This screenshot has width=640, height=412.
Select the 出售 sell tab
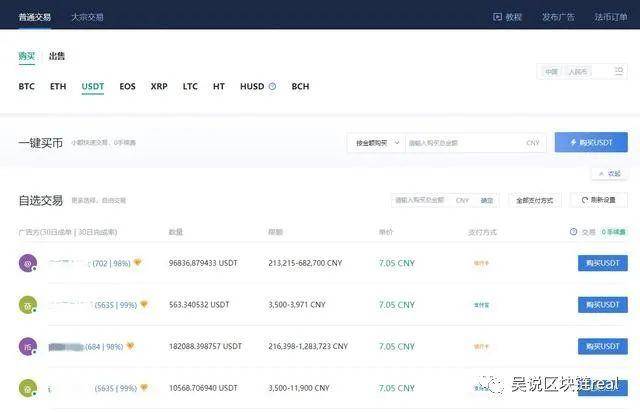coord(57,56)
